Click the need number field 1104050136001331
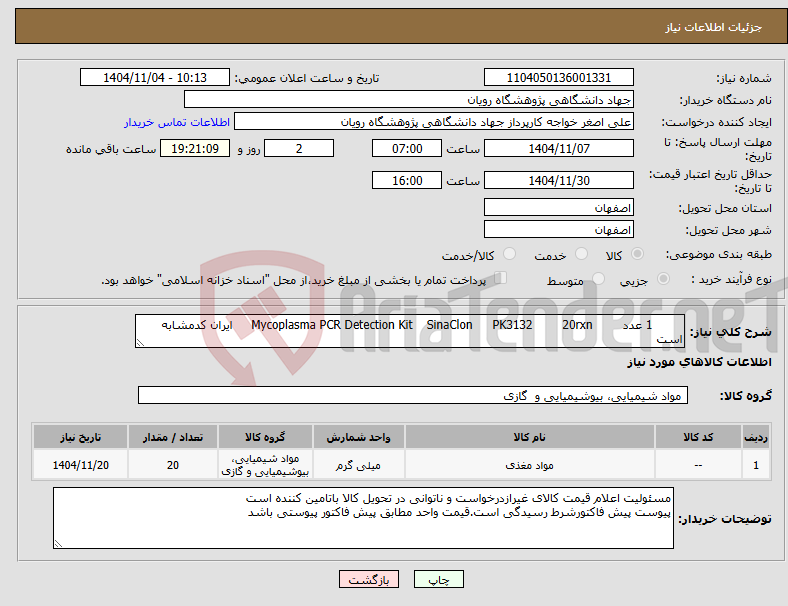The width and height of the screenshot is (788, 606). (x=558, y=78)
